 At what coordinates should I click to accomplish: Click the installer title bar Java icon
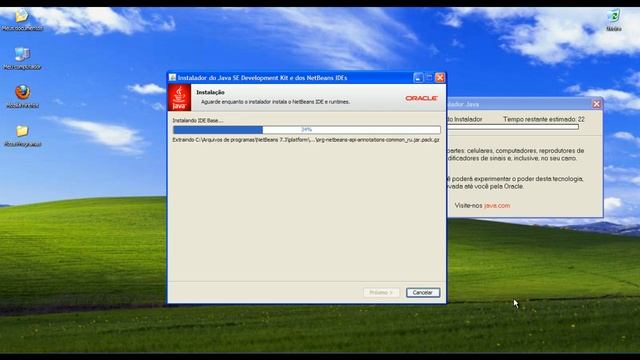tap(172, 78)
